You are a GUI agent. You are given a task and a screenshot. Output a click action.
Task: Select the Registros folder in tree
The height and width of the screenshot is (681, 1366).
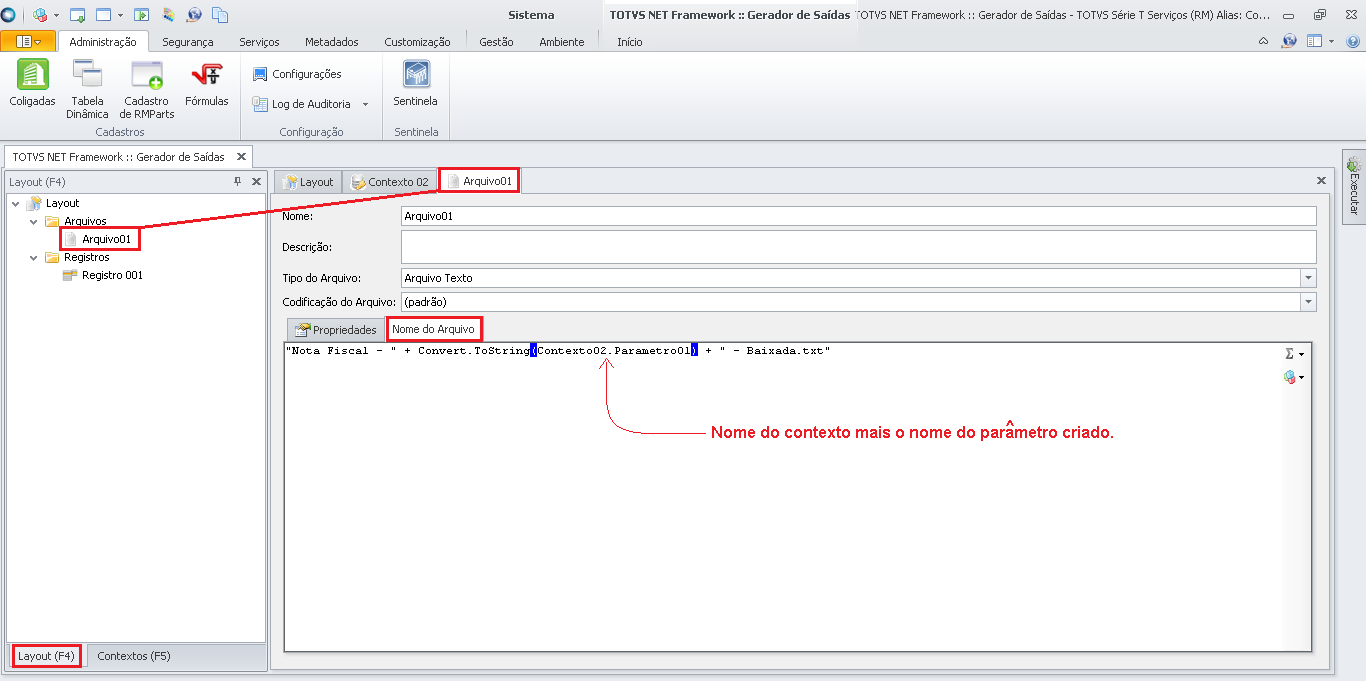86,257
